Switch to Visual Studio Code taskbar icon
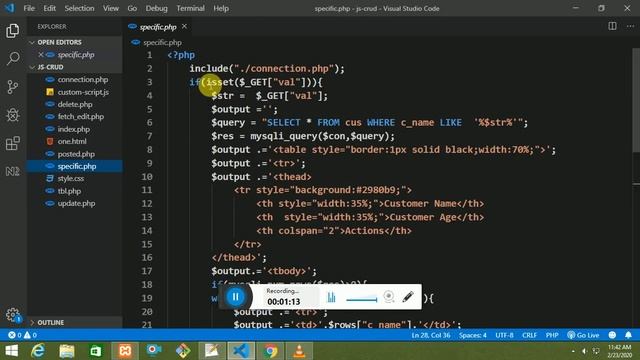Screen dimensions: 640x360 pos(241,351)
